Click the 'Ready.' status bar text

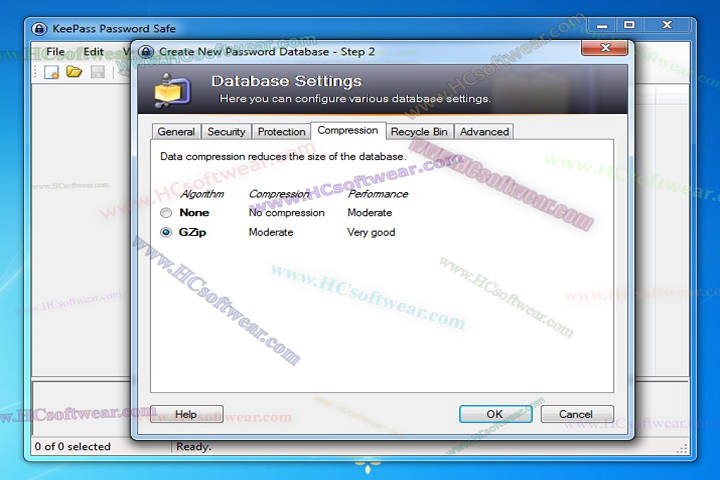point(193,446)
